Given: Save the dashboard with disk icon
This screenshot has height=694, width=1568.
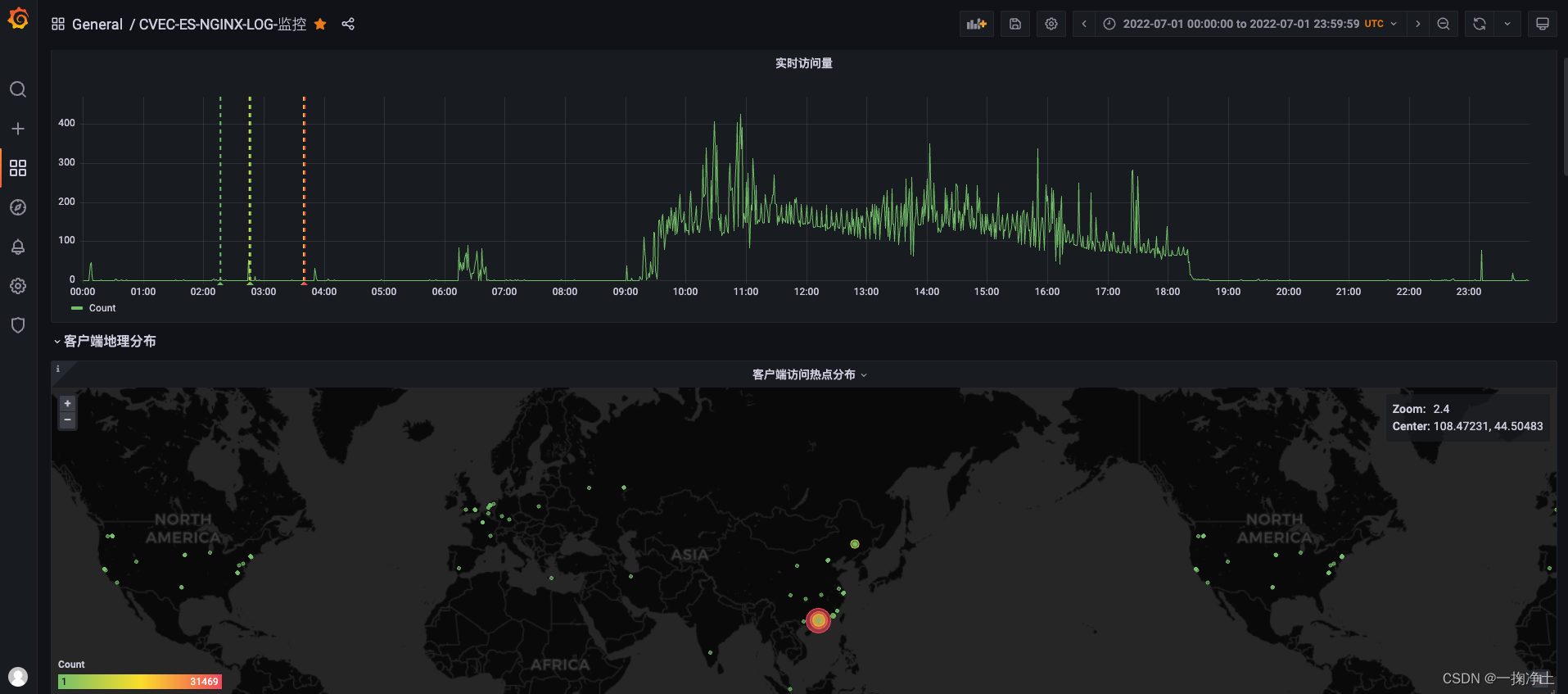Looking at the screenshot, I should tap(1015, 24).
